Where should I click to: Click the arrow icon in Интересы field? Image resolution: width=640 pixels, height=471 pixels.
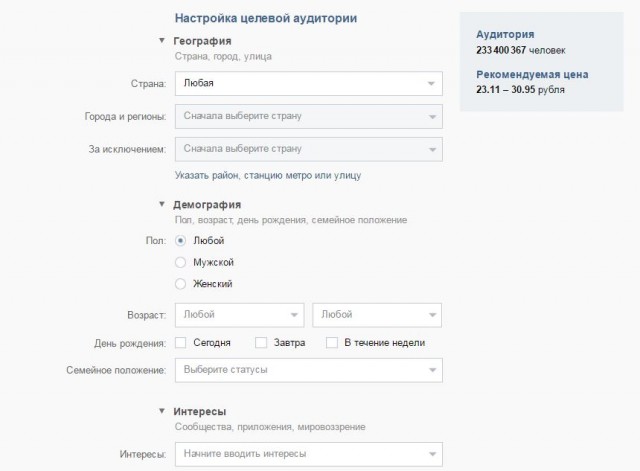click(432, 454)
